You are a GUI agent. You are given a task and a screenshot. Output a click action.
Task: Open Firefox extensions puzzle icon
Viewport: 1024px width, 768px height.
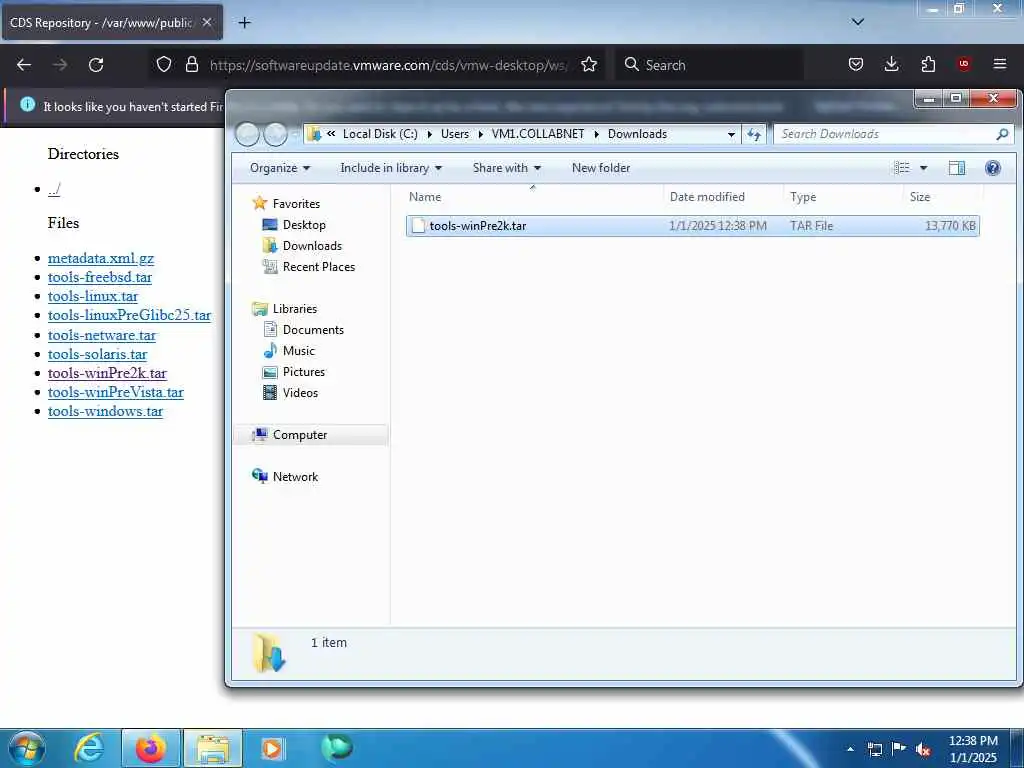point(928,64)
